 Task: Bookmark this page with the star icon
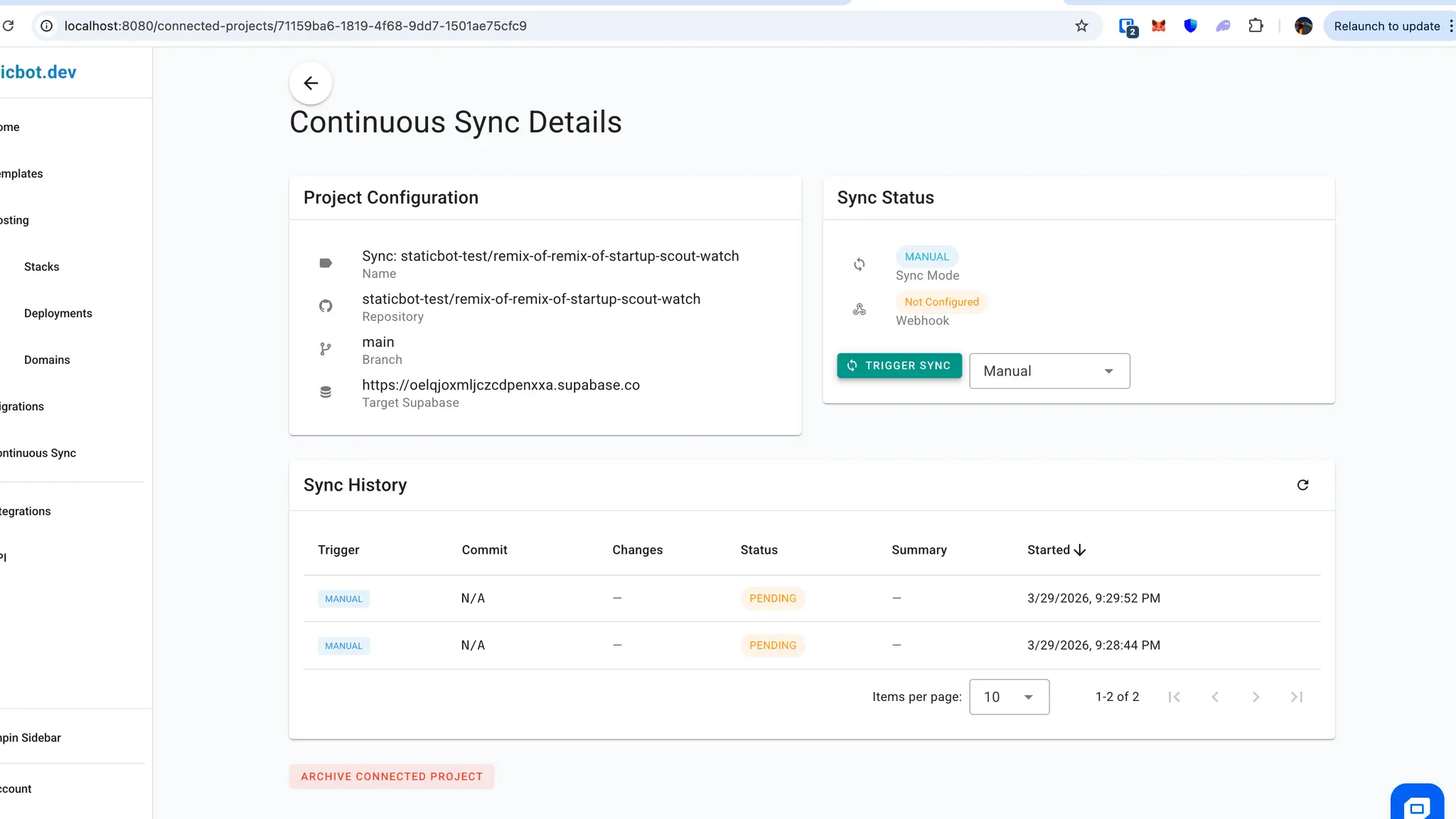click(1081, 26)
